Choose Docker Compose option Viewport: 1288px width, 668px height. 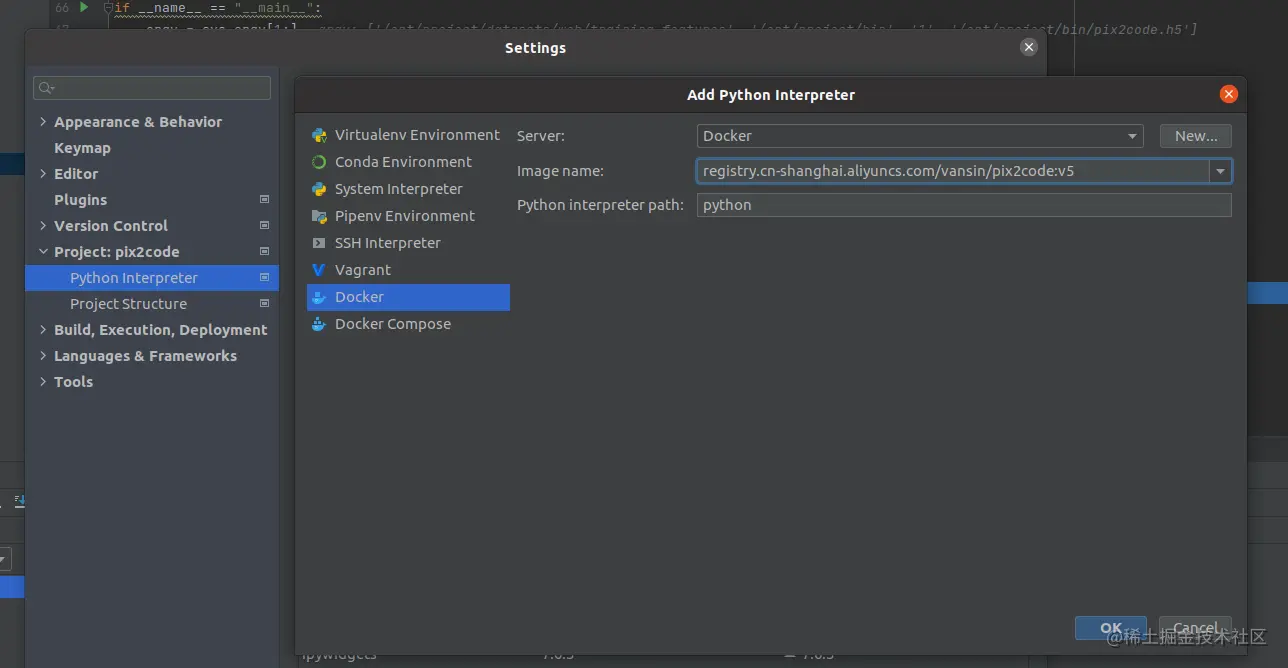tap(408, 324)
